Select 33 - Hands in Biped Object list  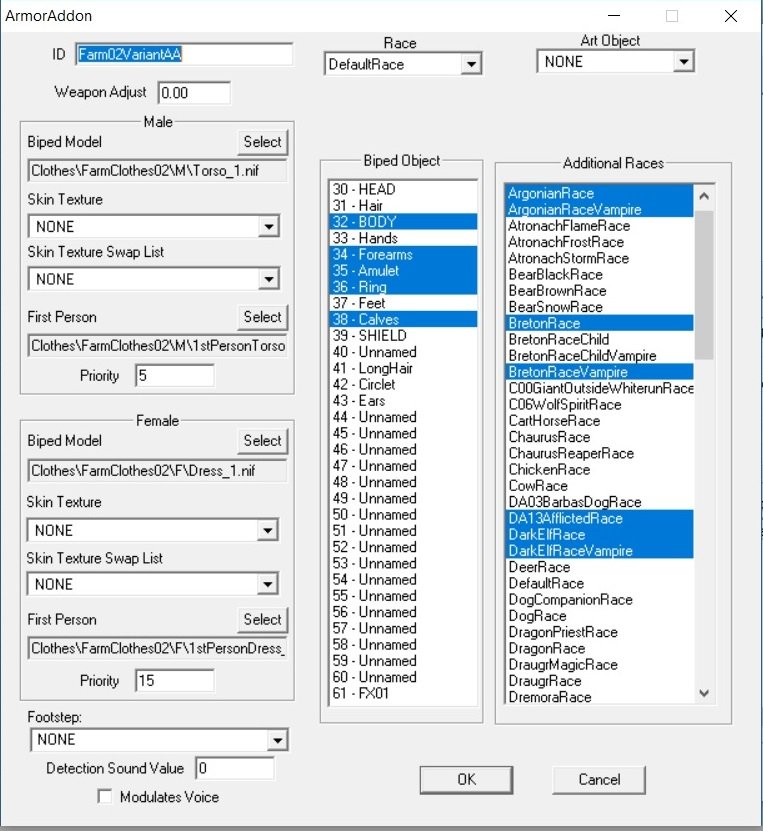403,238
